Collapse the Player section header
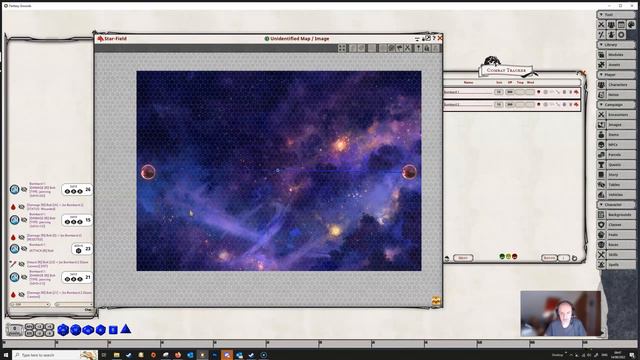 [616, 75]
